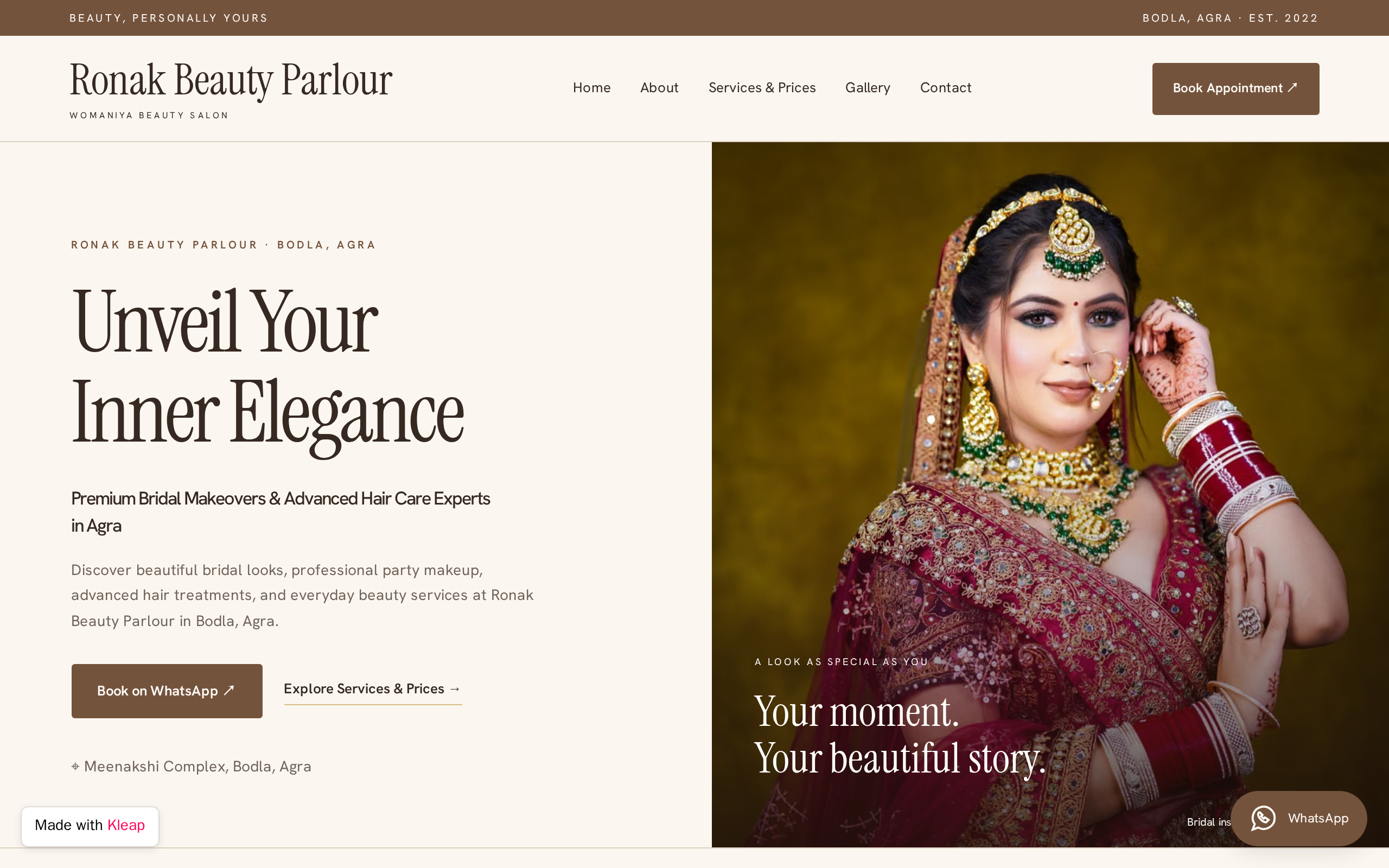Click the WhatsApp chat bubble icon

click(1263, 818)
